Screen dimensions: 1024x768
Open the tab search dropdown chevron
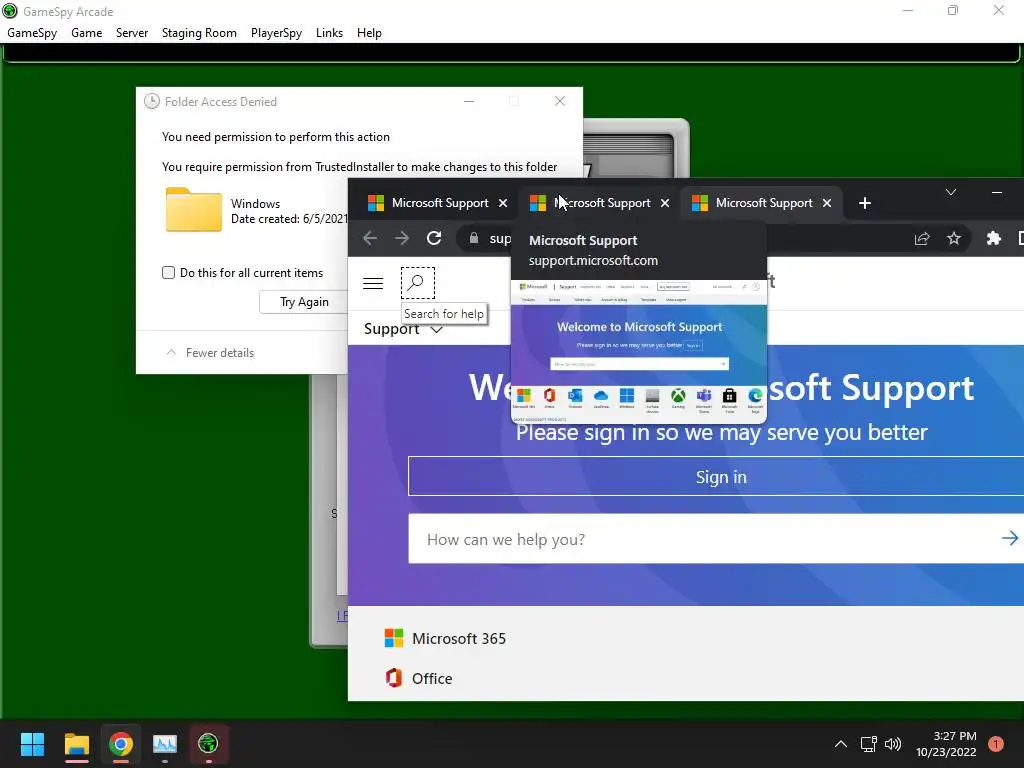(x=951, y=192)
